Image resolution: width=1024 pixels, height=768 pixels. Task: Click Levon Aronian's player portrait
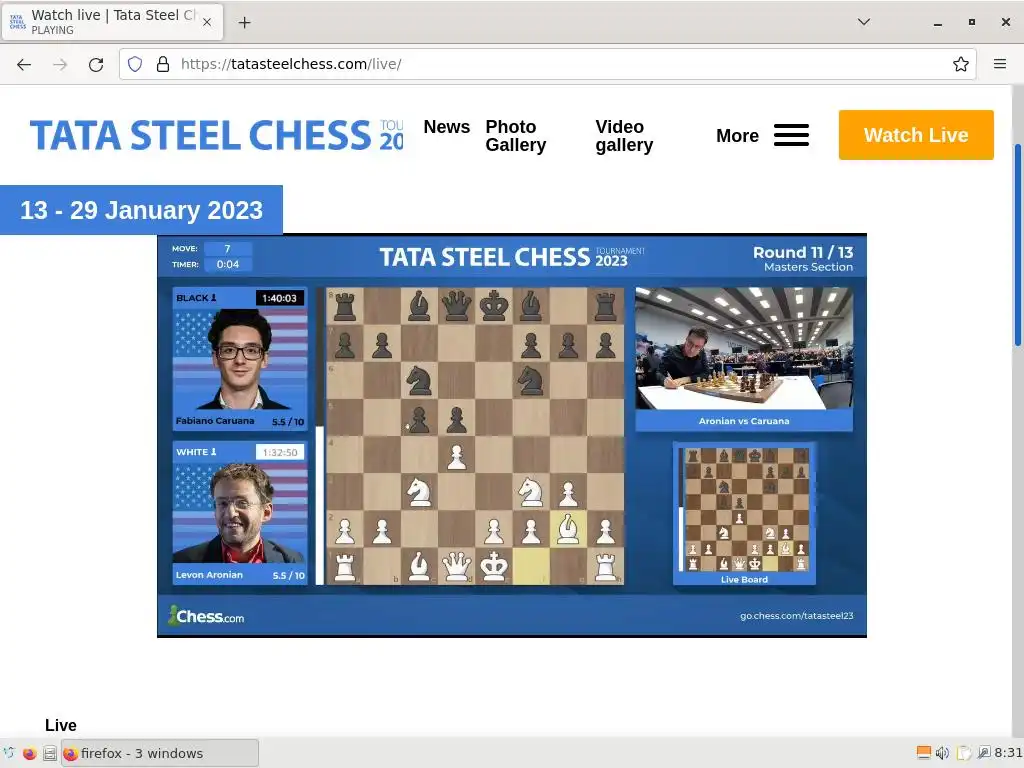coord(240,513)
